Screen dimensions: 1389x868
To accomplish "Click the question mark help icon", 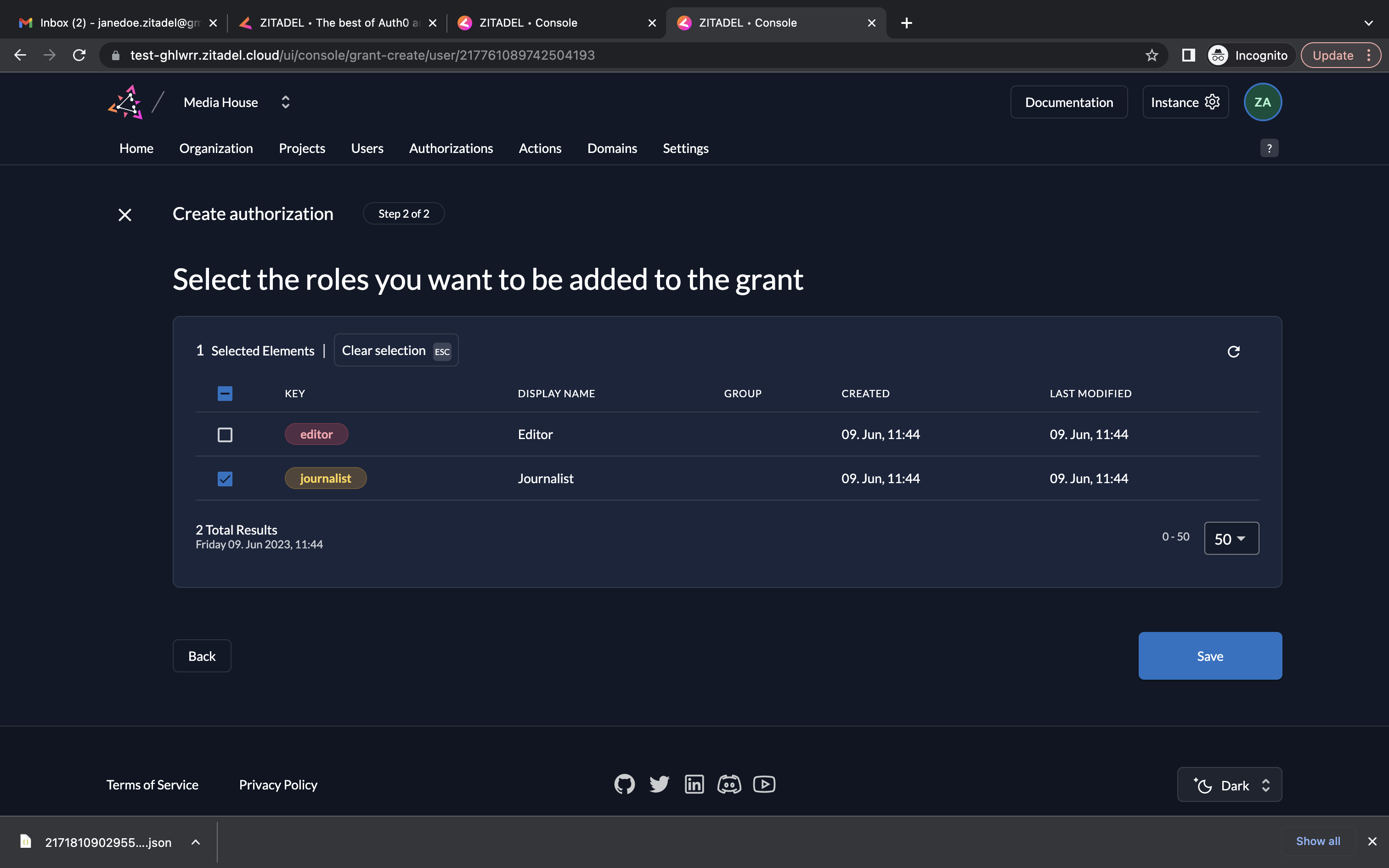I will [1269, 148].
